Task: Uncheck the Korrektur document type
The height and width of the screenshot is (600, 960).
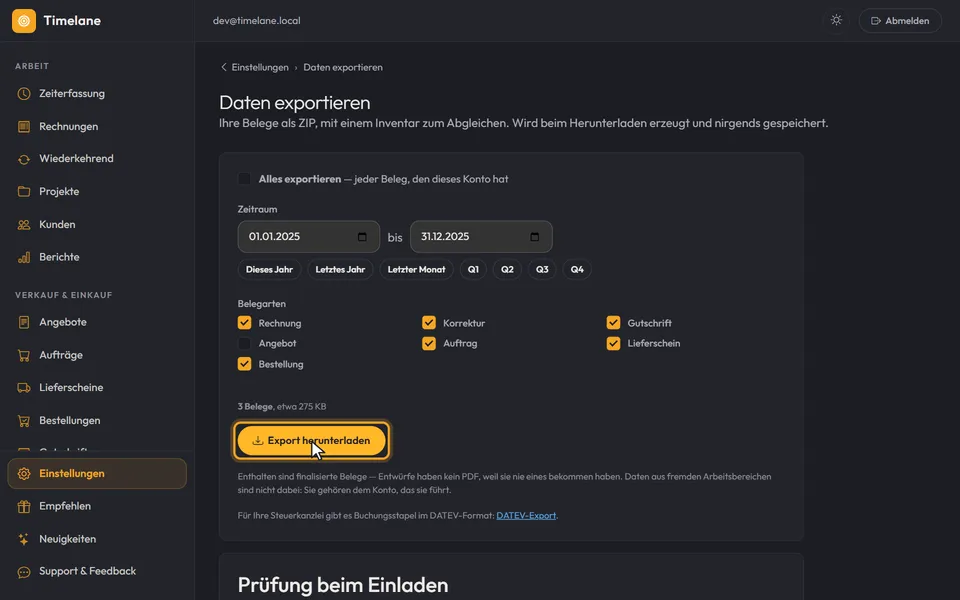Action: (429, 323)
